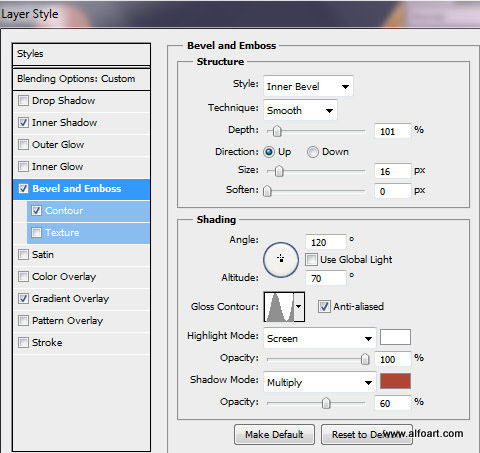Select the Stroke style entry
Viewport: 480px width, 453px height.
(81, 343)
